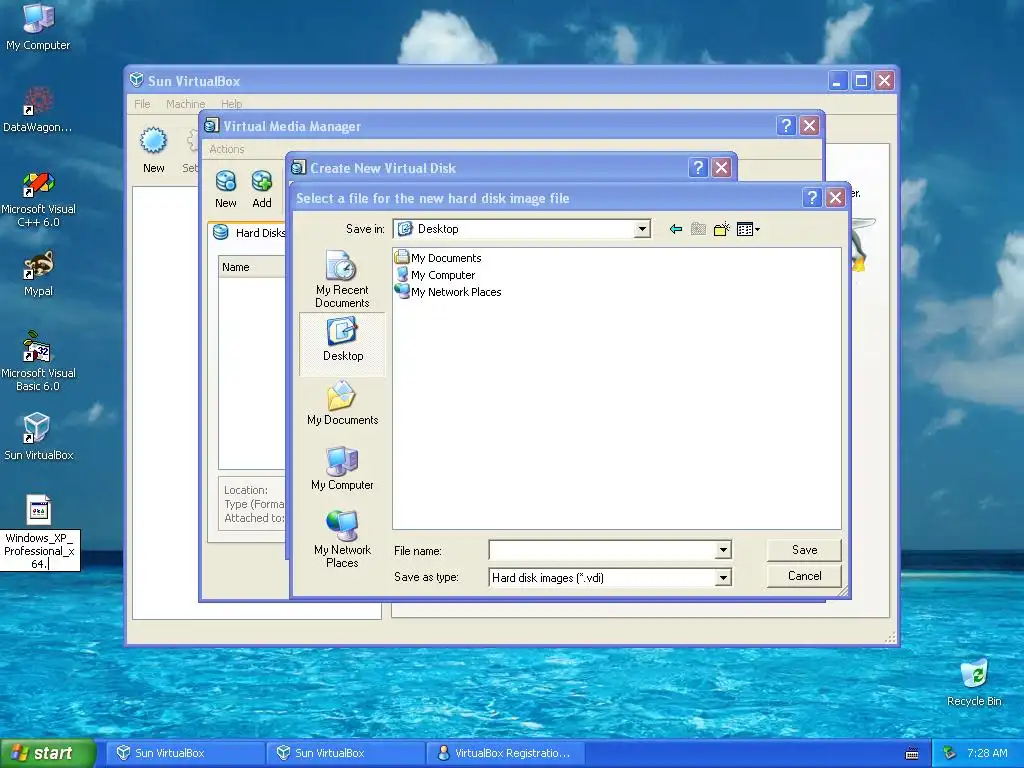Click the keyboard icon in the taskbar
Viewport: 1024px width, 768px height.
[x=912, y=754]
